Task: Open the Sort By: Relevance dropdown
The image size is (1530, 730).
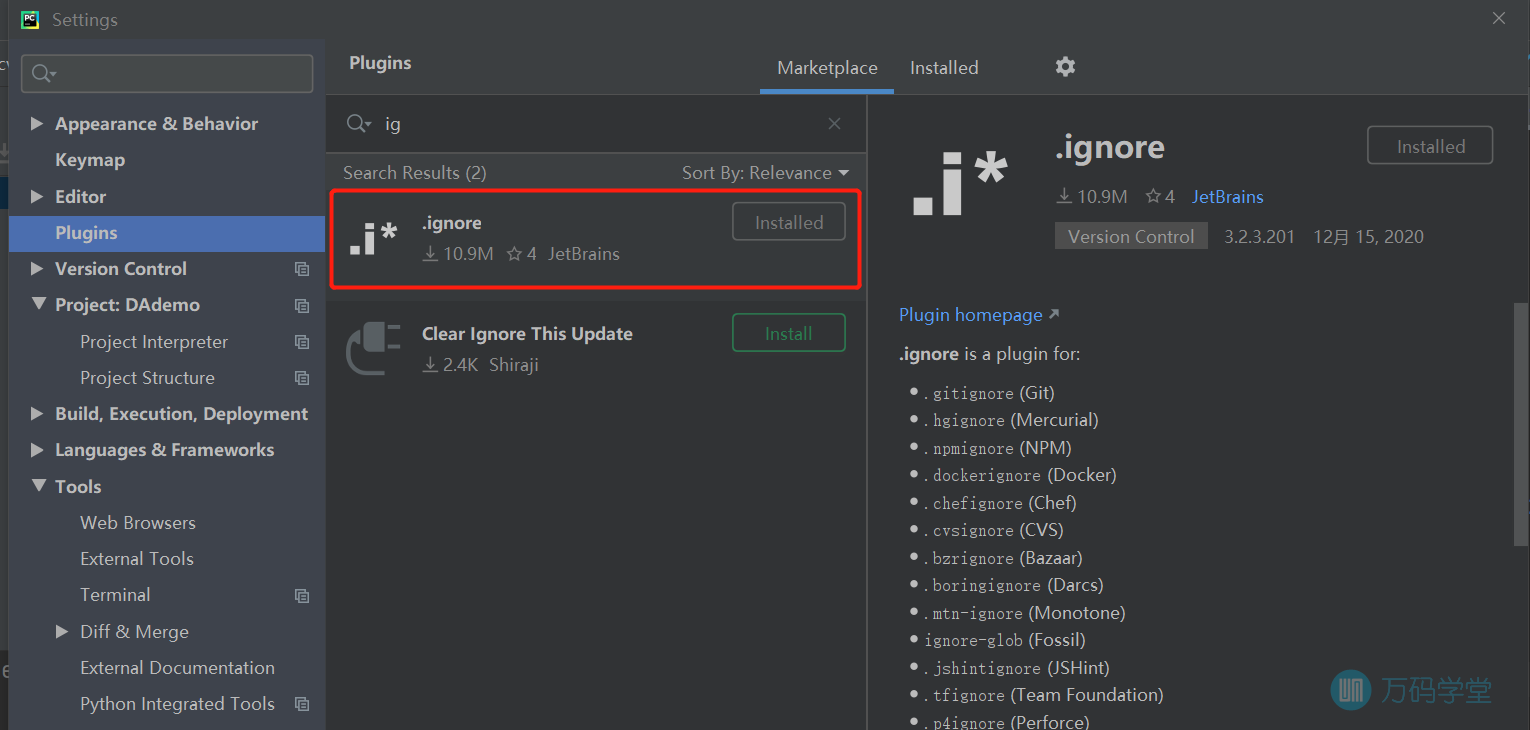Action: click(765, 173)
